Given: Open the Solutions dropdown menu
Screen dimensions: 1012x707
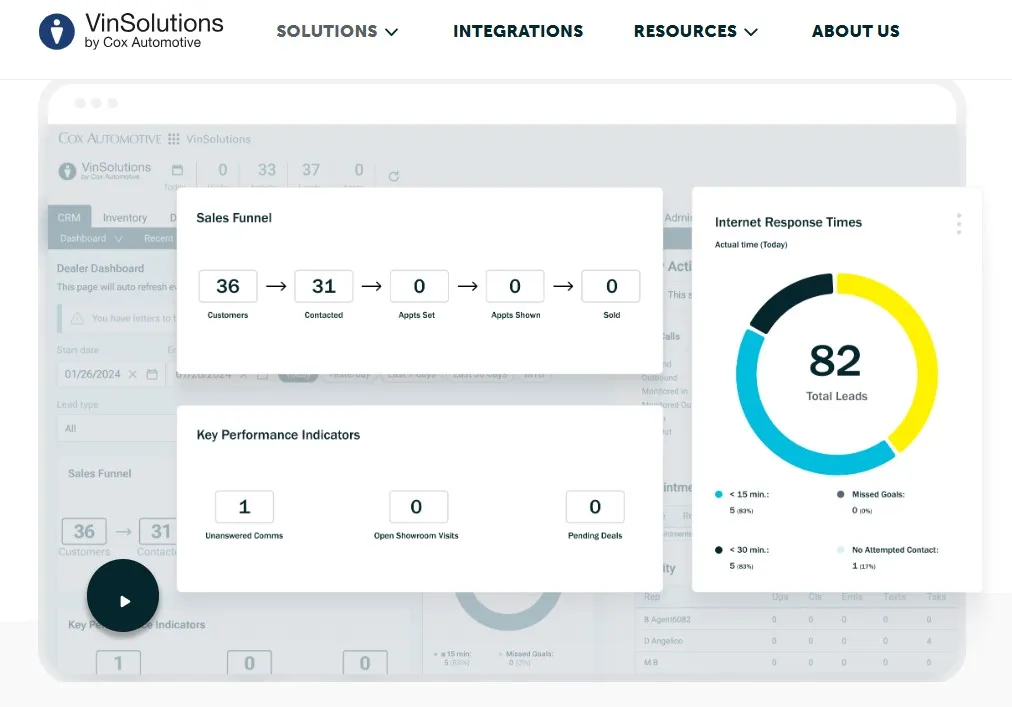Looking at the screenshot, I should click(x=337, y=31).
